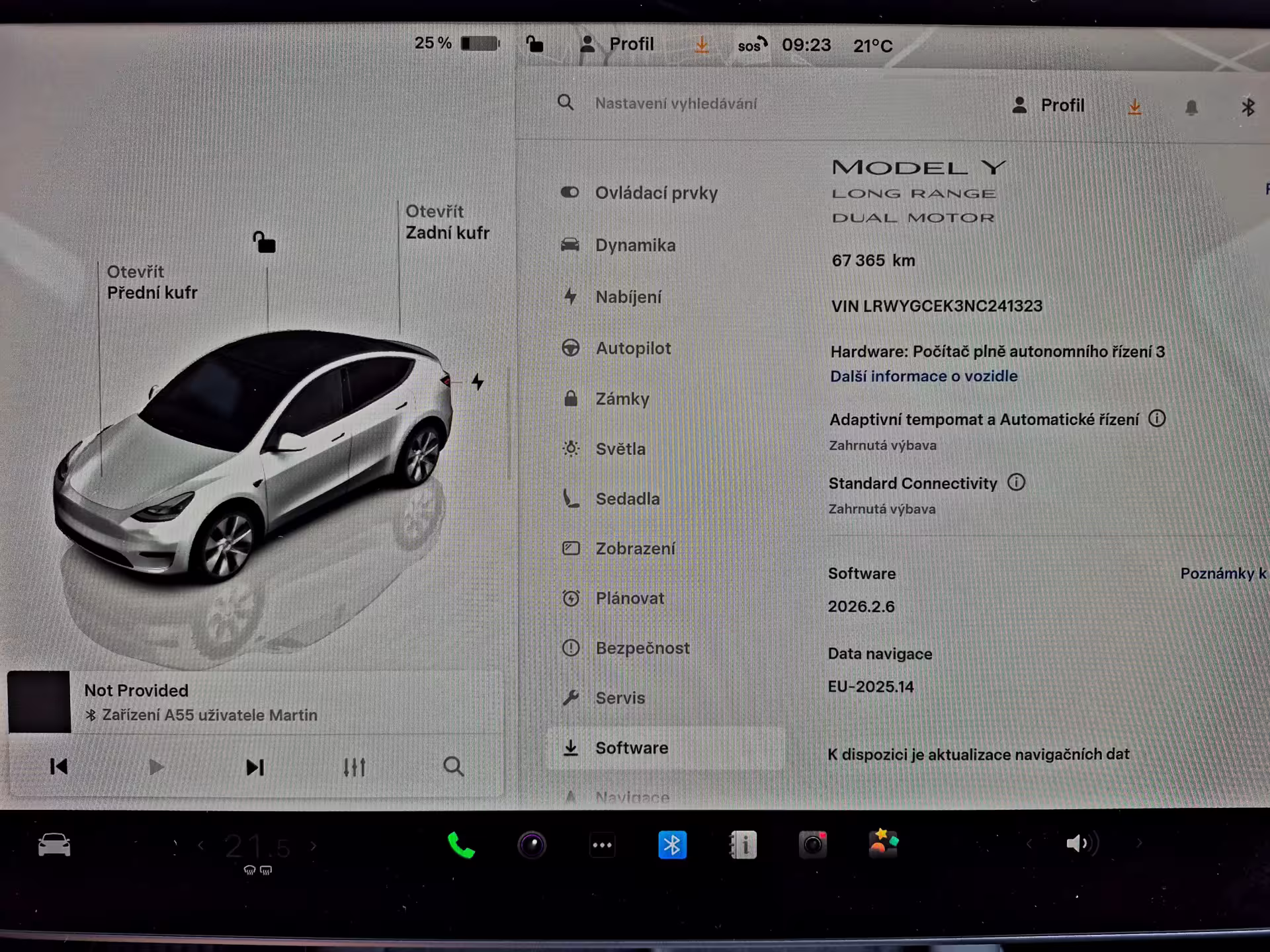Open the Servis section

[603, 697]
